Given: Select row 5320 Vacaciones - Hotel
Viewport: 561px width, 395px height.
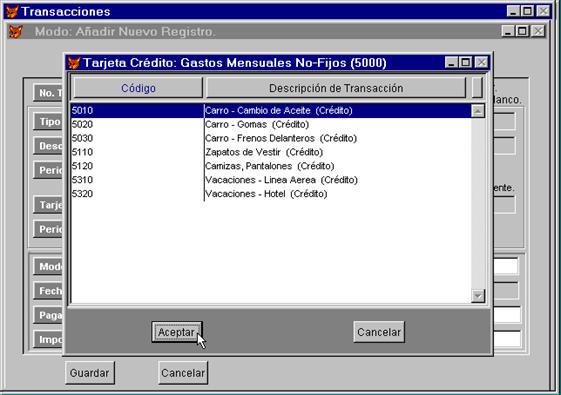Looking at the screenshot, I should [x=271, y=194].
